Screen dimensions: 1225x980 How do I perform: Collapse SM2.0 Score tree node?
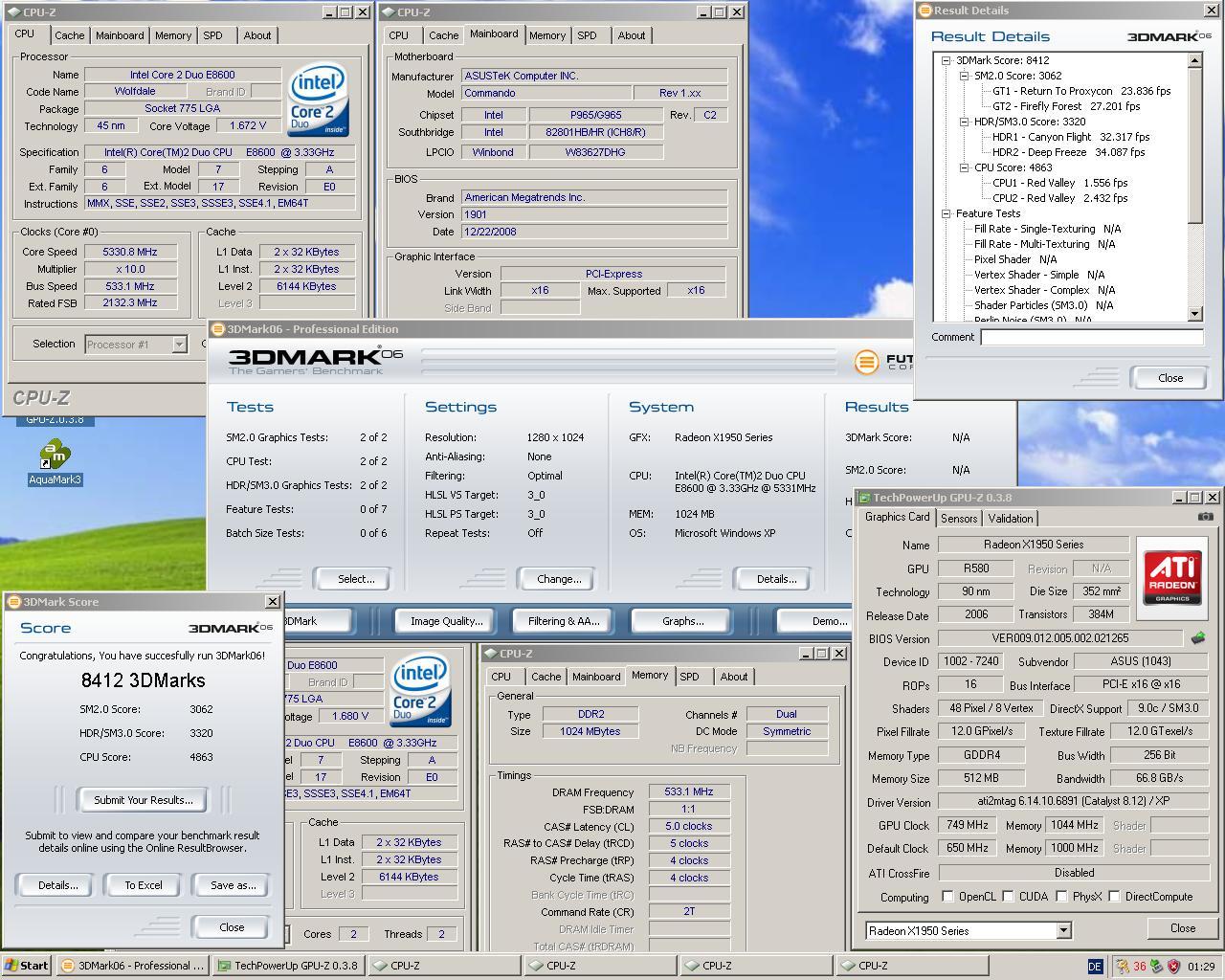click(964, 76)
